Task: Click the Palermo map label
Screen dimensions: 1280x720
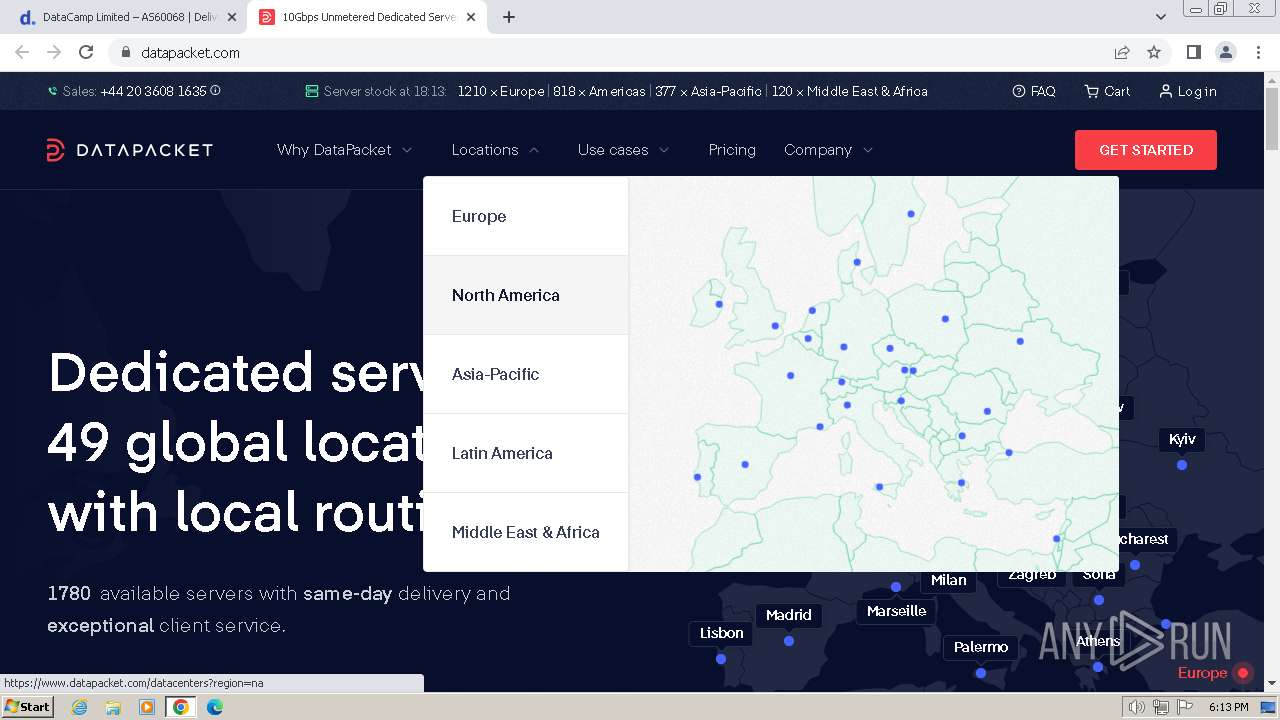Action: pos(981,647)
